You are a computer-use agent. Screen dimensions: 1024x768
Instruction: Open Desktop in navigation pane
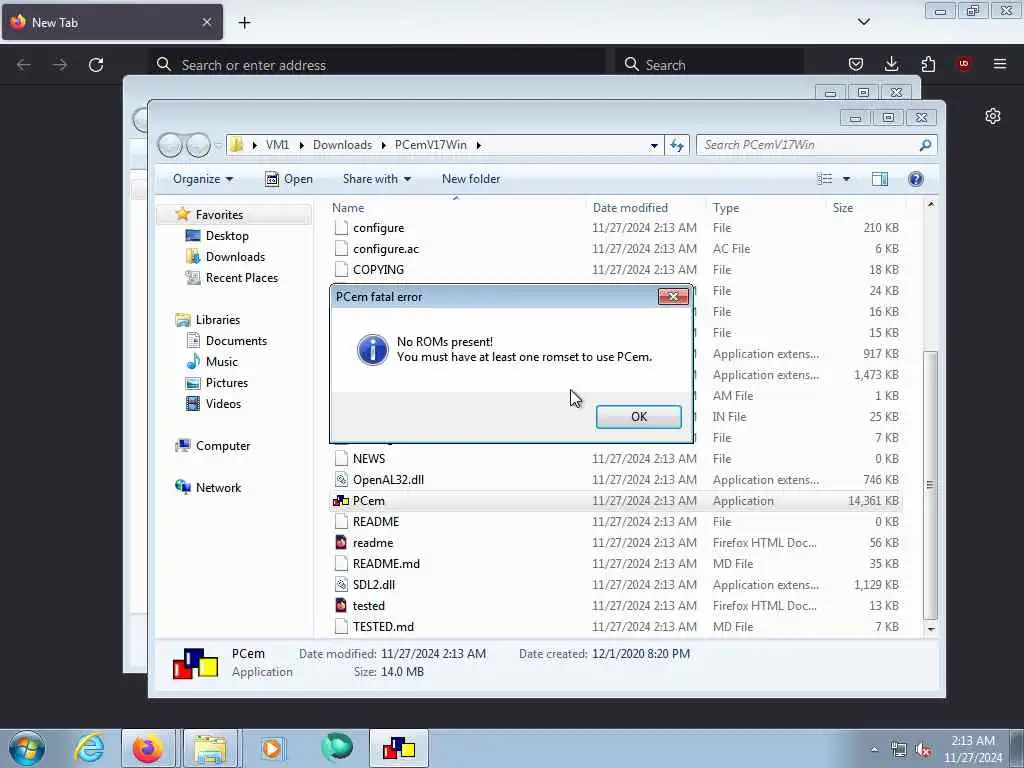[x=227, y=236]
